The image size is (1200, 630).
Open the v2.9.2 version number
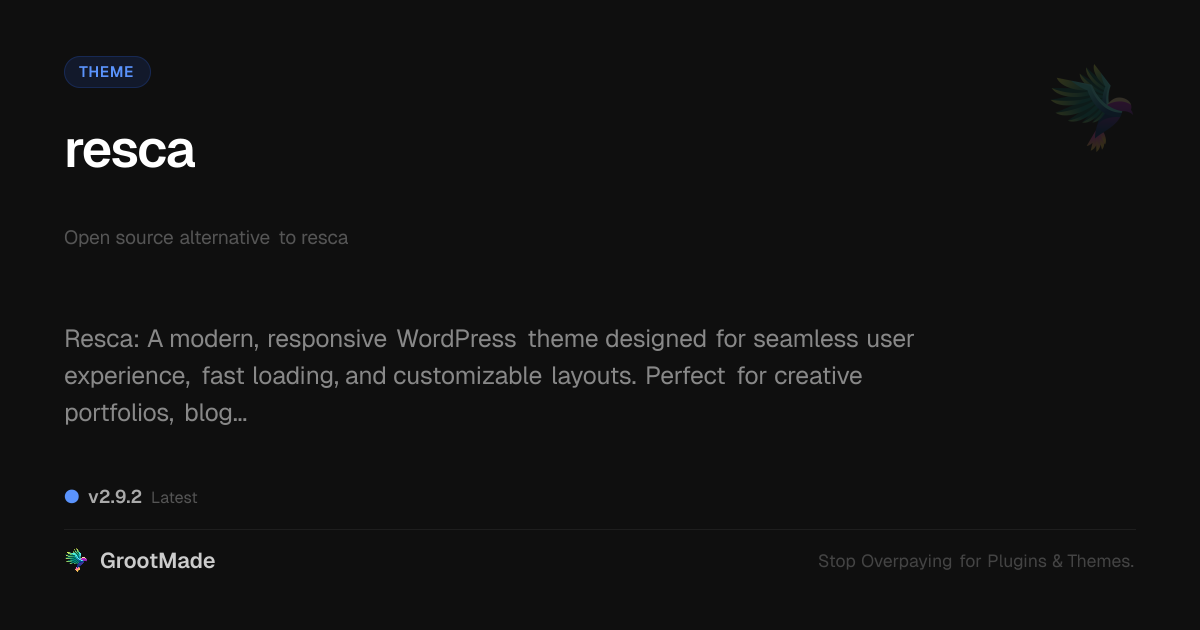(x=115, y=497)
